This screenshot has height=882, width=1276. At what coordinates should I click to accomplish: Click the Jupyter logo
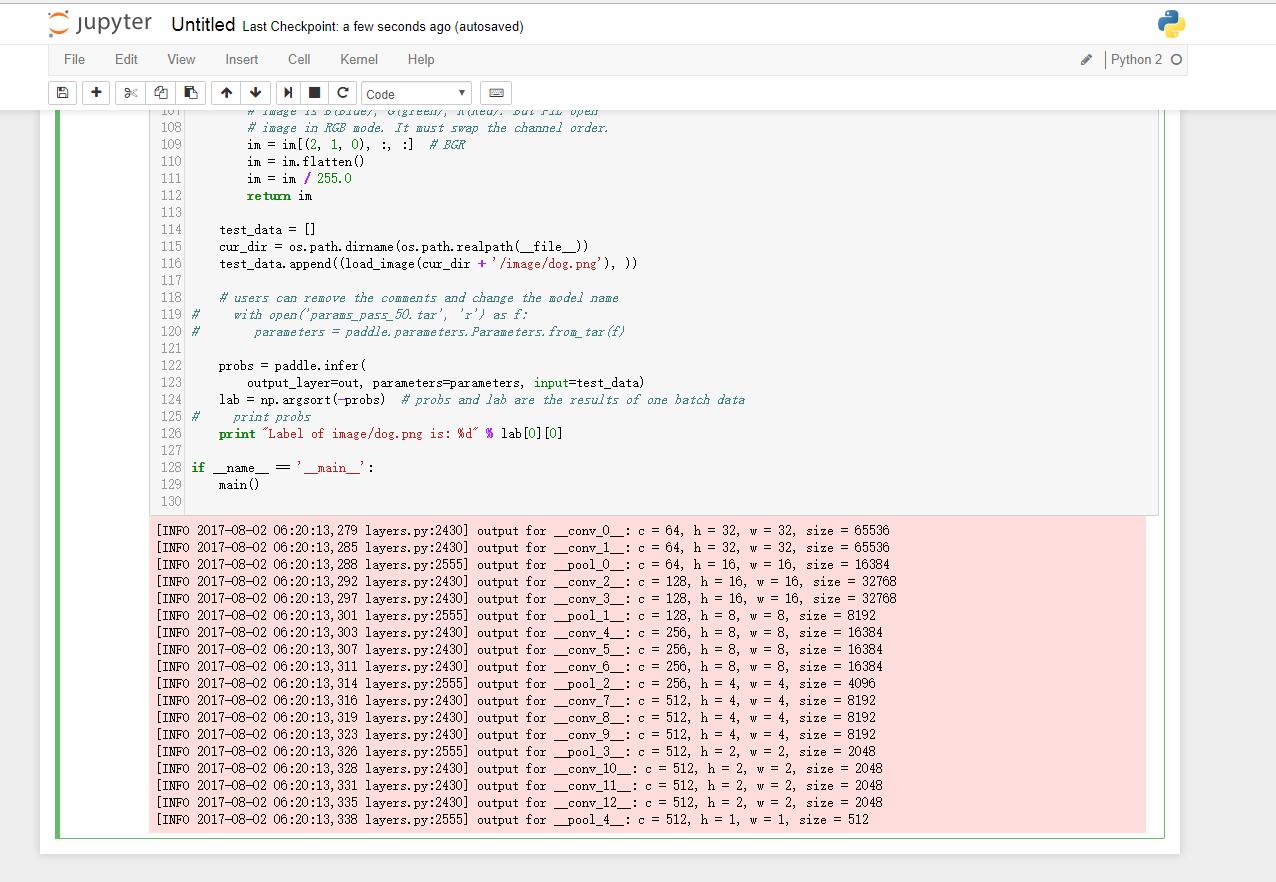click(x=100, y=22)
